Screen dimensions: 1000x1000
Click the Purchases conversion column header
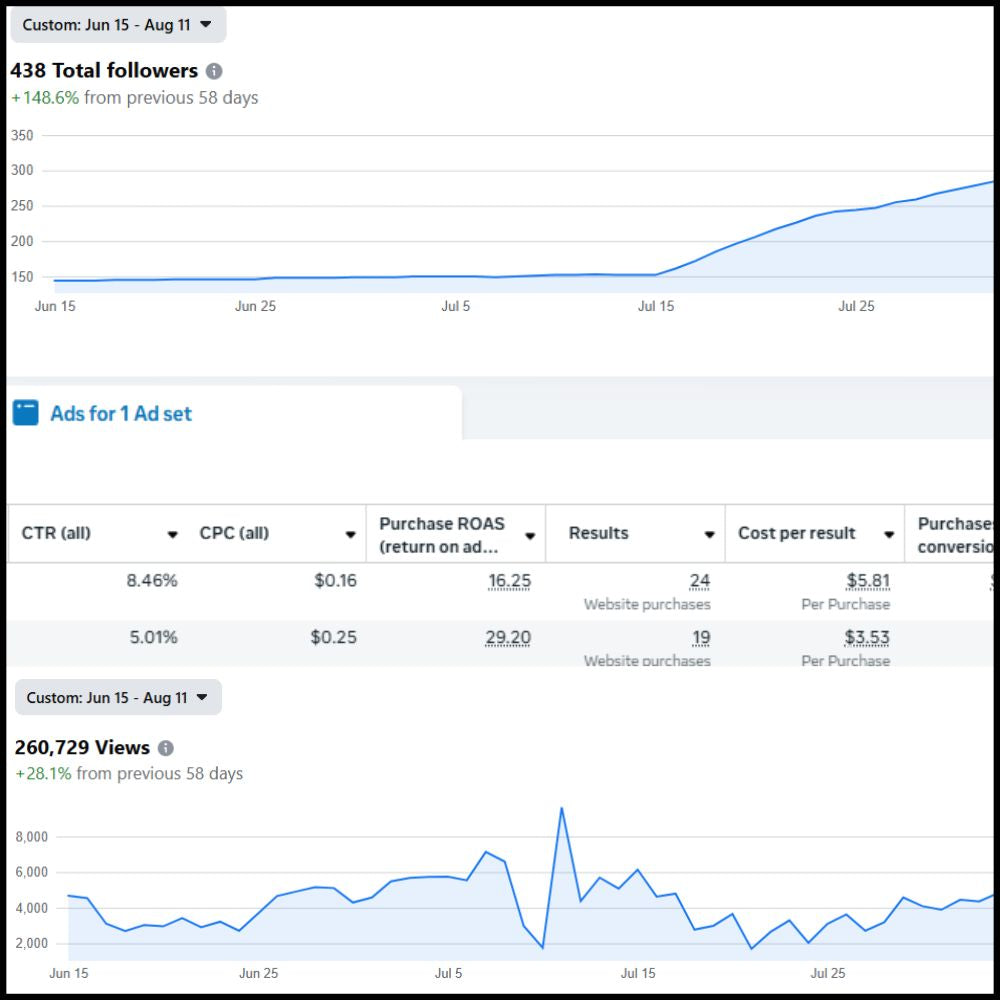(955, 535)
